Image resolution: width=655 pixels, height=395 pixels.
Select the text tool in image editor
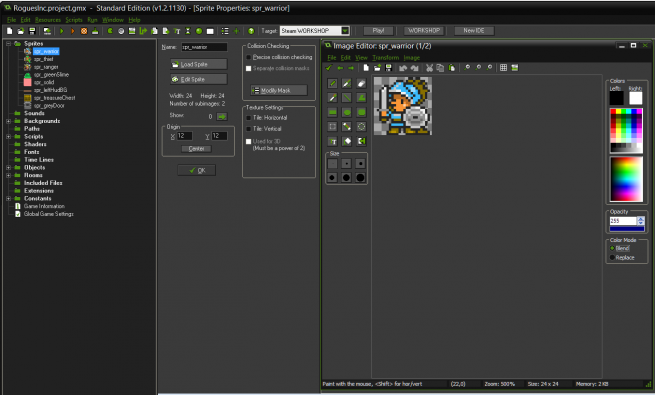333,141
